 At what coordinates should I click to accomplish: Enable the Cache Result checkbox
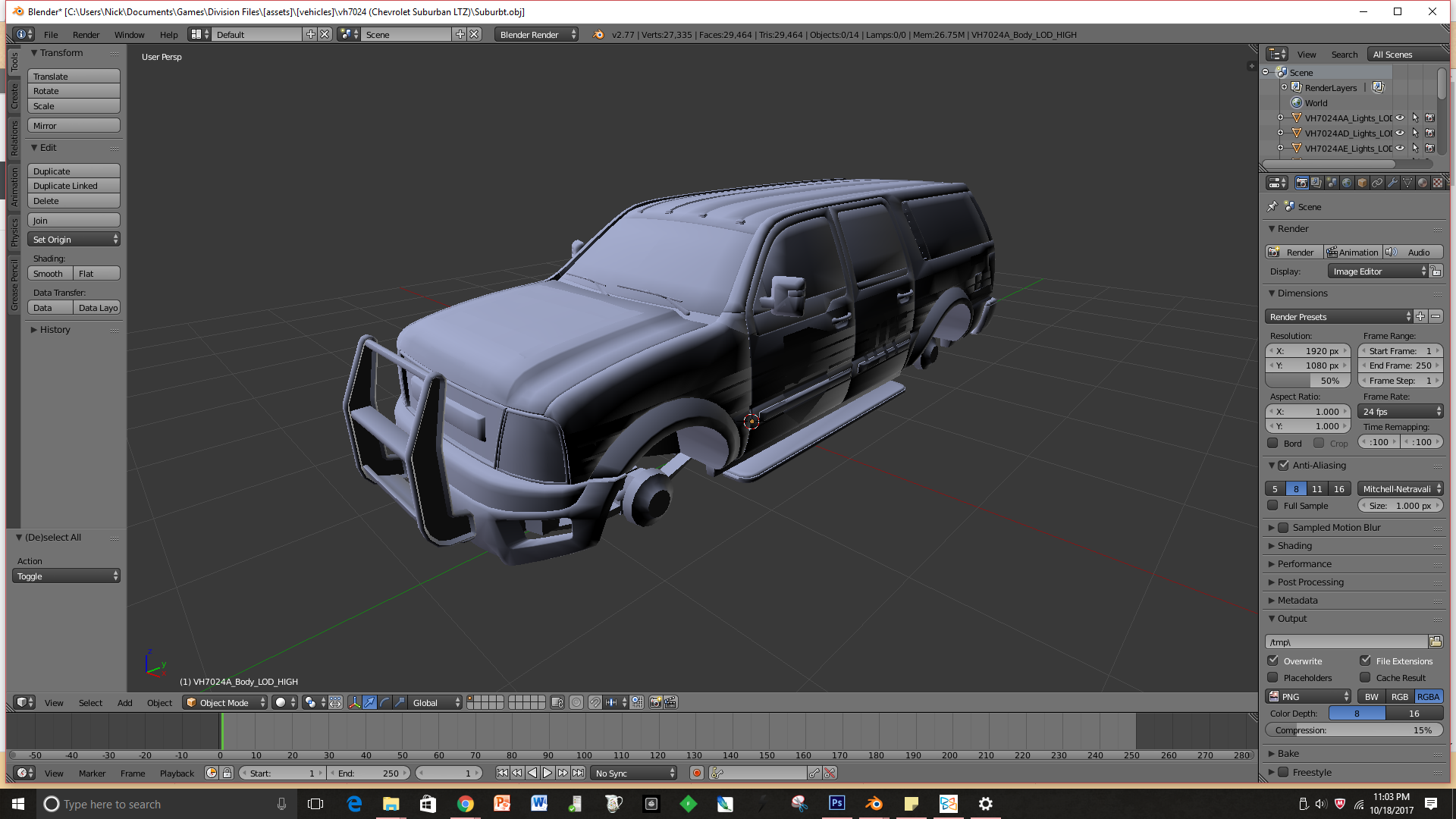point(1365,677)
